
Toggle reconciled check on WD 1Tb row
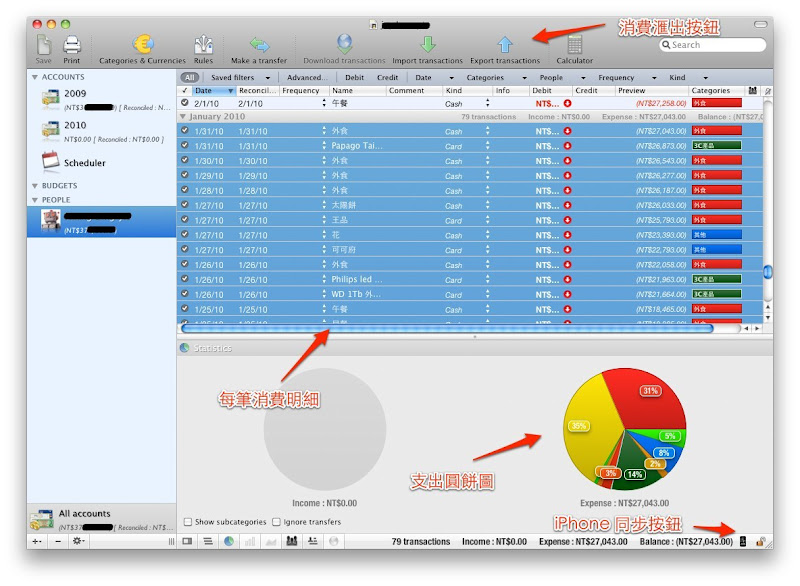tap(185, 294)
